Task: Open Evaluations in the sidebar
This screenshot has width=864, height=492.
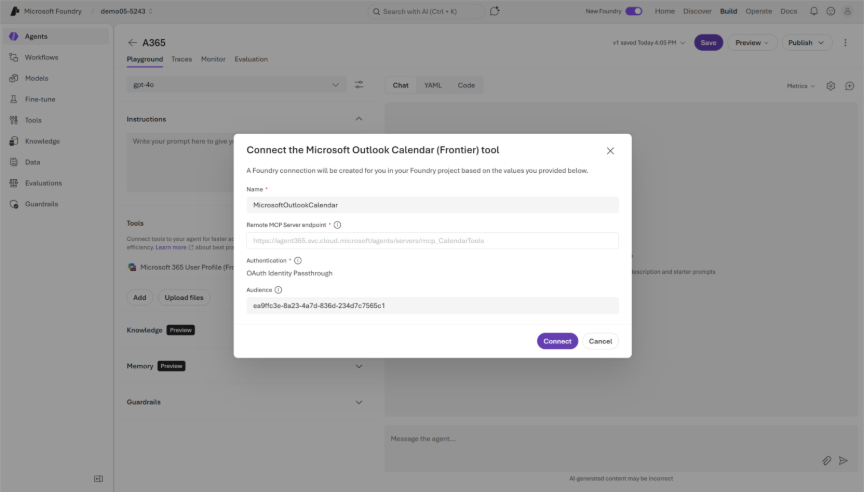Action: point(55,183)
